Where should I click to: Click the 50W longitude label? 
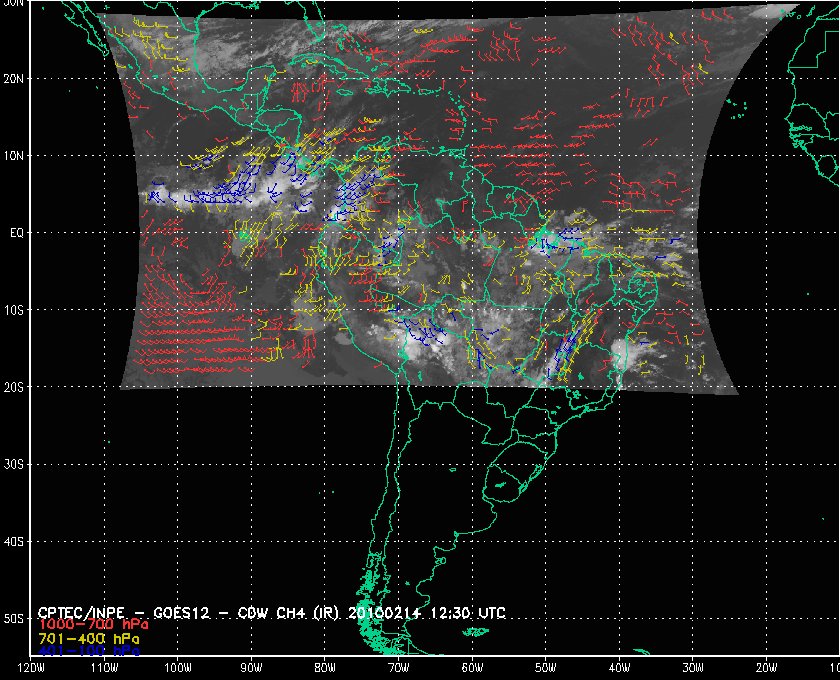coord(545,667)
